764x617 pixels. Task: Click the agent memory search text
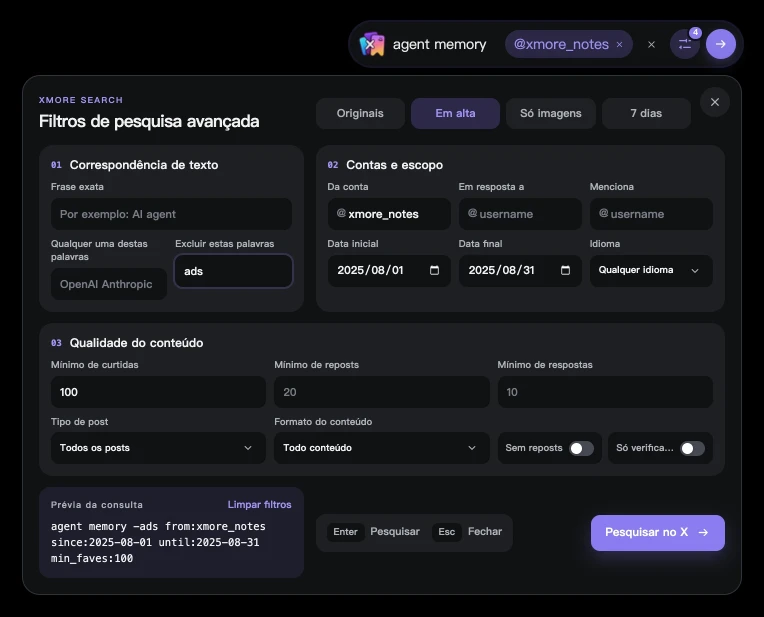coord(439,44)
